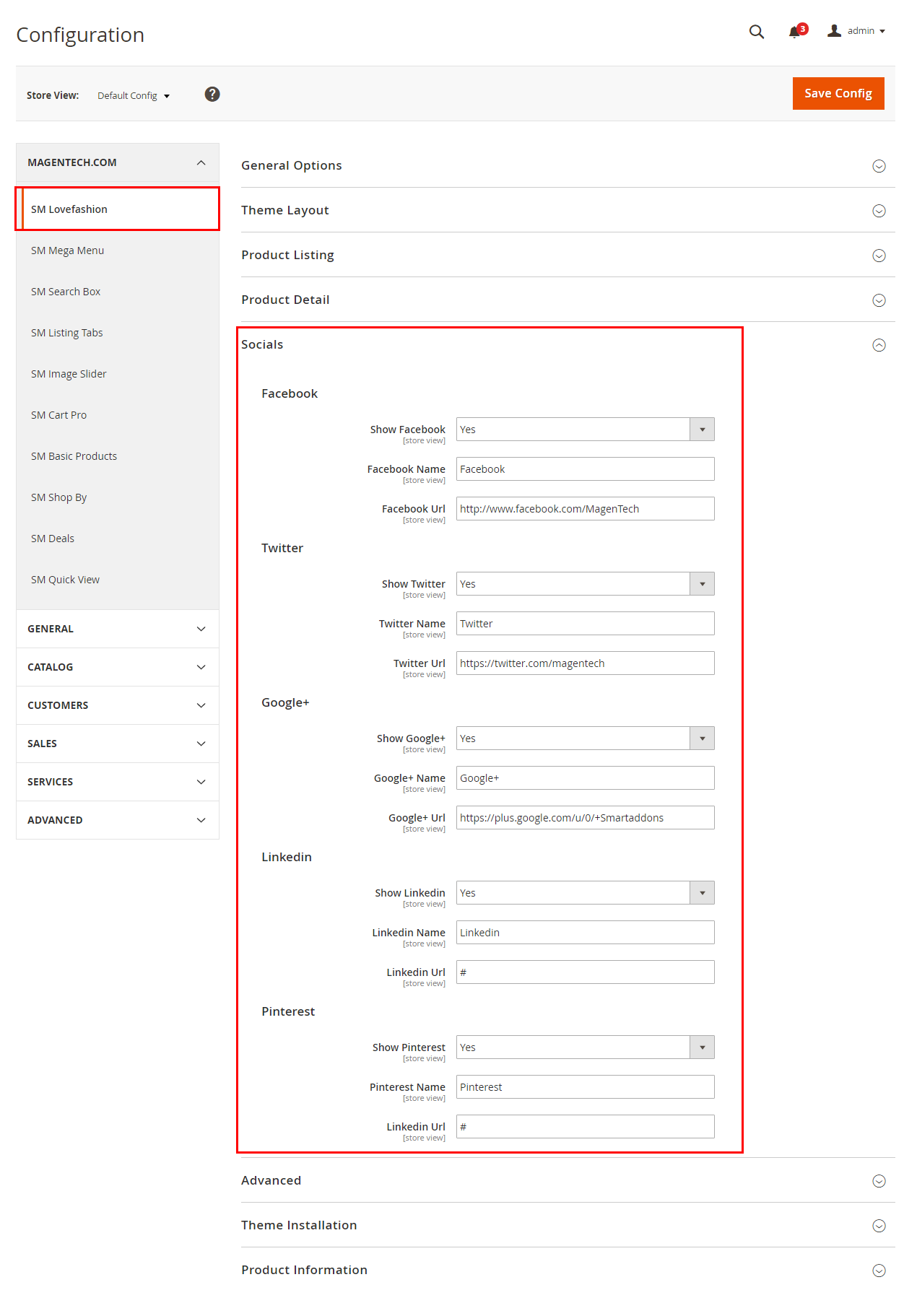This screenshot has width=917, height=1316.
Task: Focus the Google+ Name input field
Action: [x=586, y=778]
